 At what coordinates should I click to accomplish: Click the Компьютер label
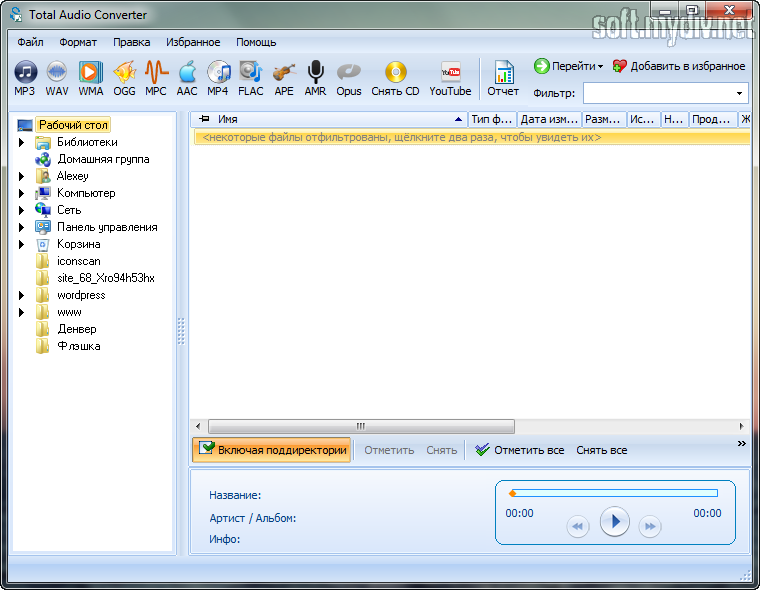[86, 193]
